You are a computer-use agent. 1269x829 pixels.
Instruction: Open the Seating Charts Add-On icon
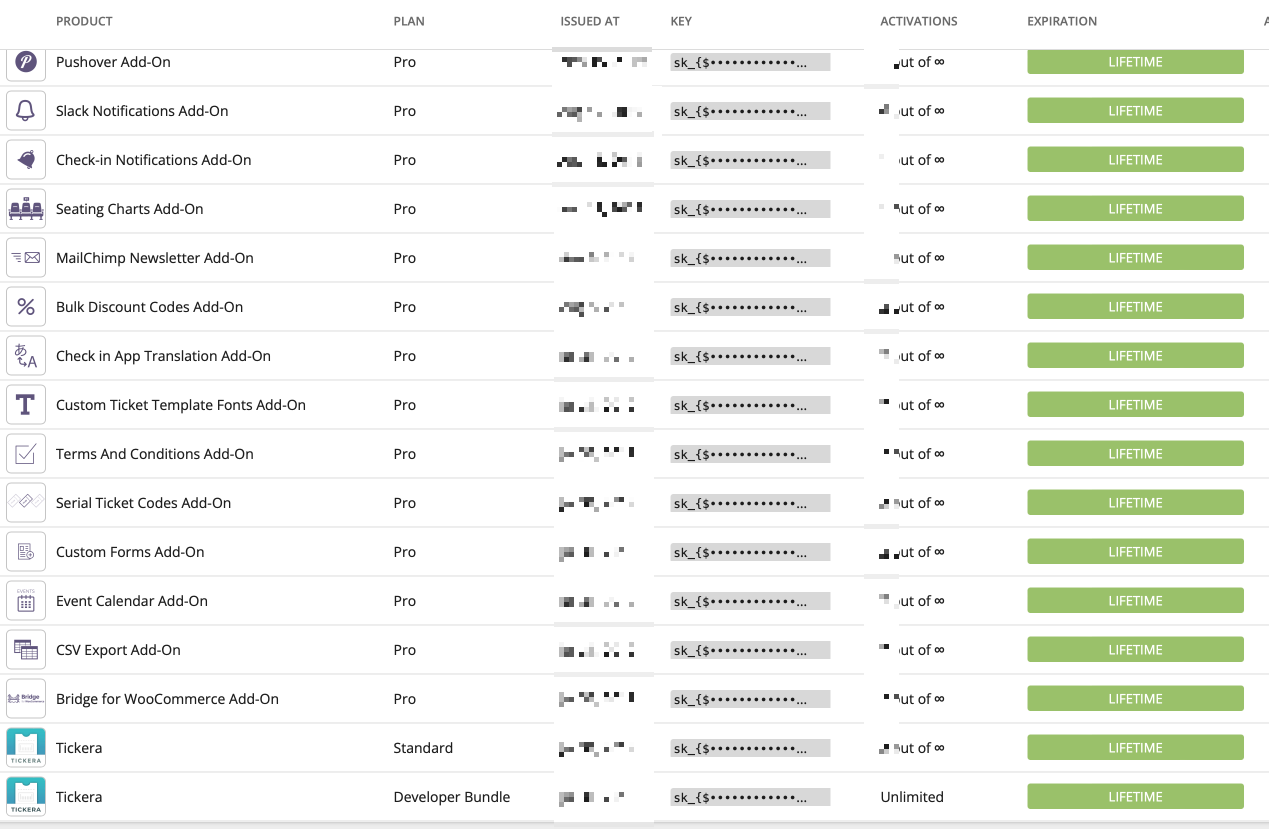click(x=26, y=209)
